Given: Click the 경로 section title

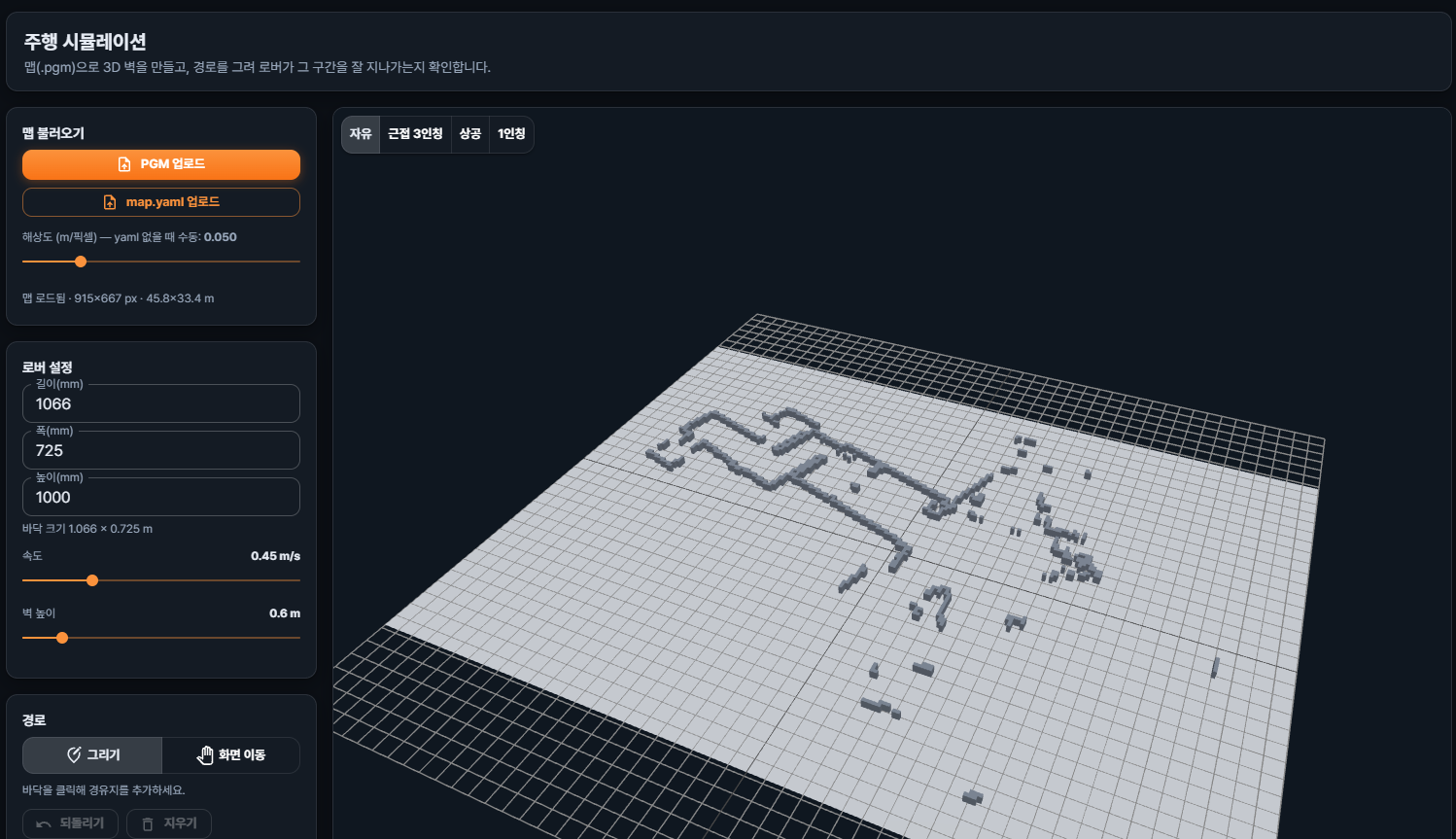Looking at the screenshot, I should click(x=34, y=720).
